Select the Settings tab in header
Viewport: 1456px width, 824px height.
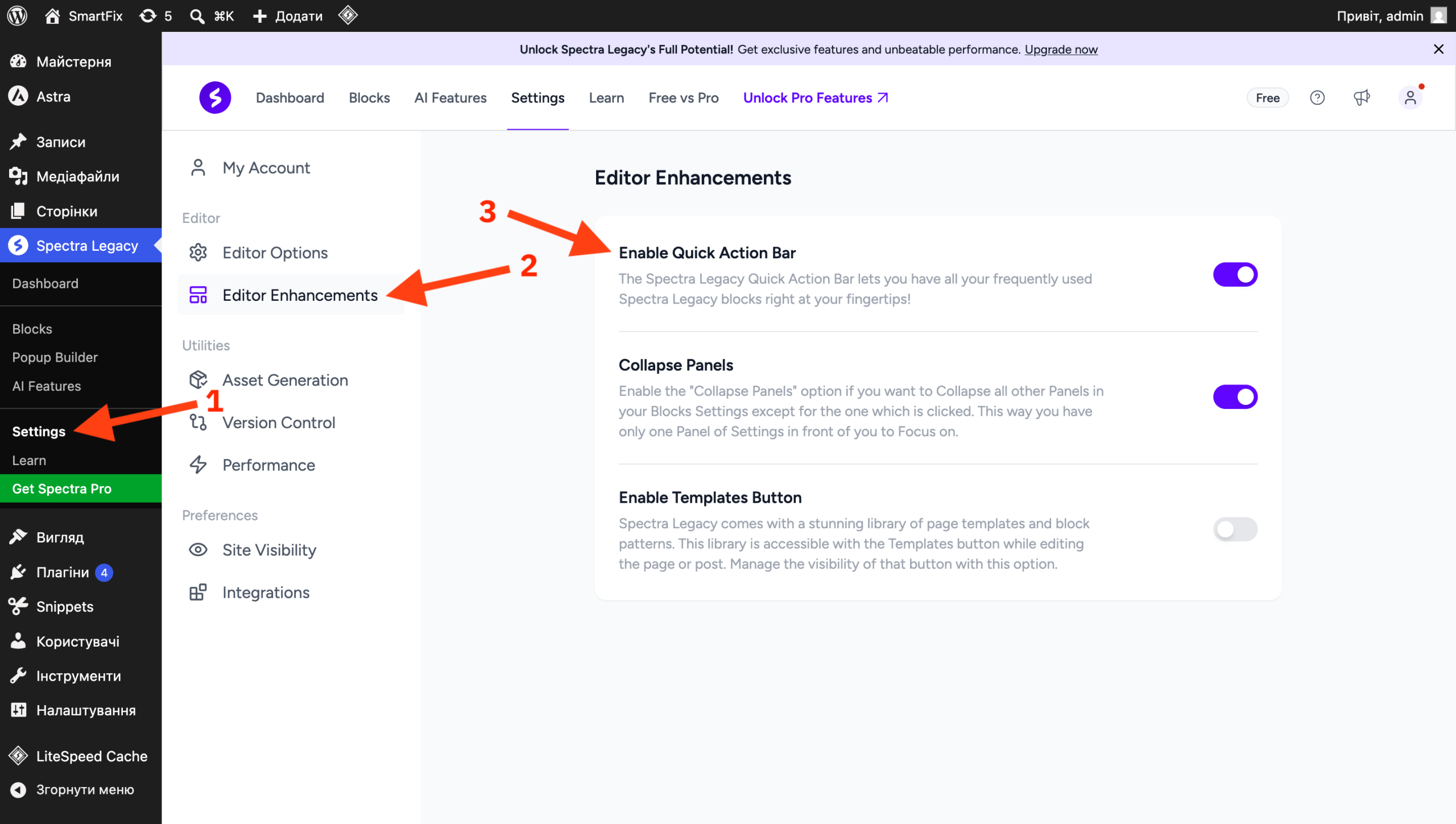point(538,98)
